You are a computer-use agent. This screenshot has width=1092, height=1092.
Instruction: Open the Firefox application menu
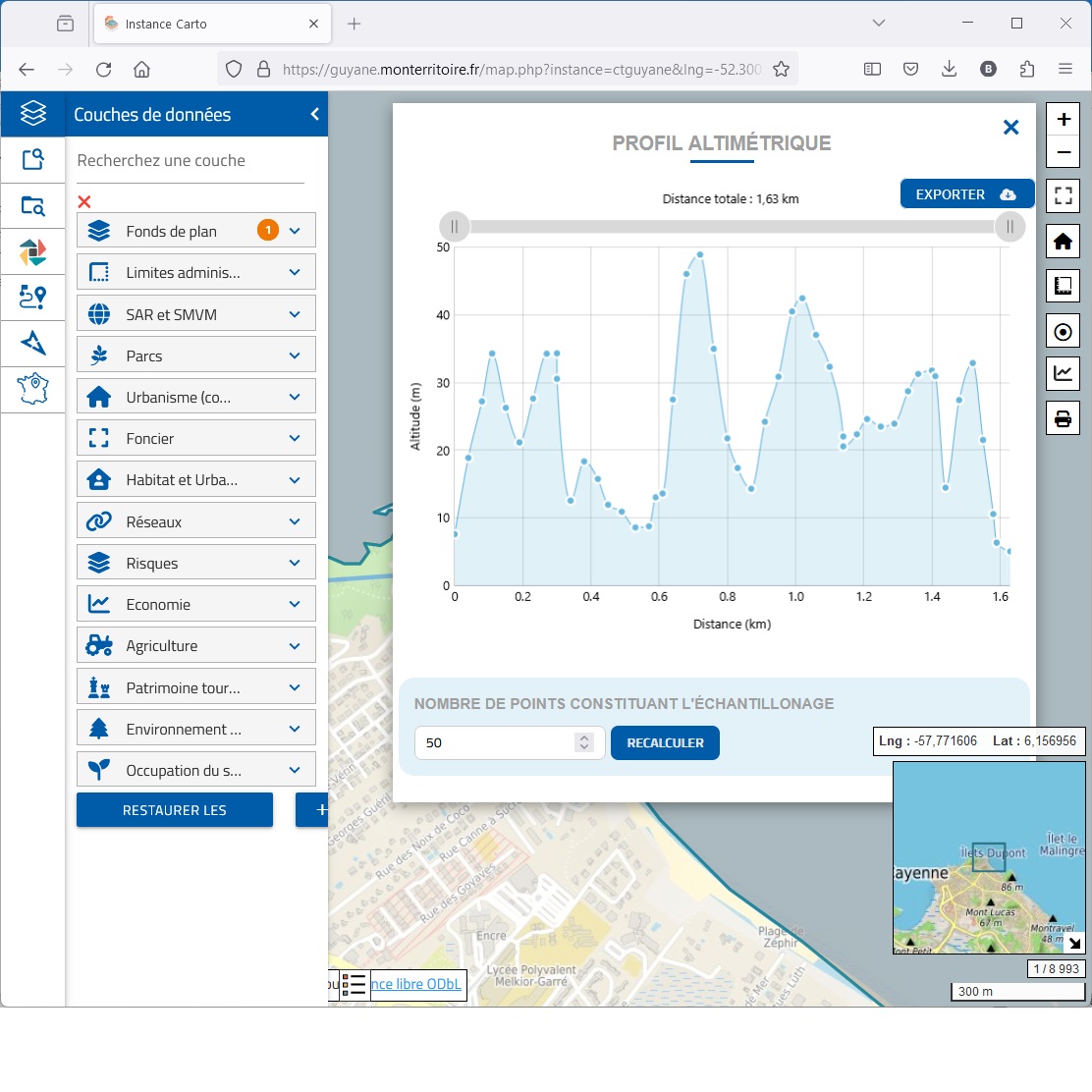[1065, 69]
